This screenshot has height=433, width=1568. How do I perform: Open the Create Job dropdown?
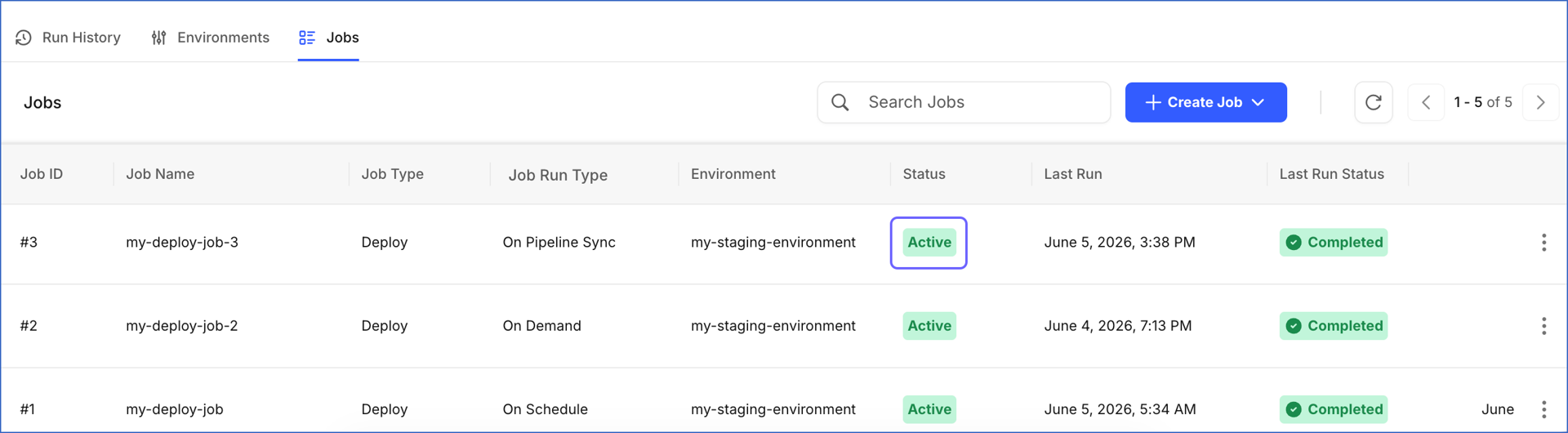tap(1205, 102)
